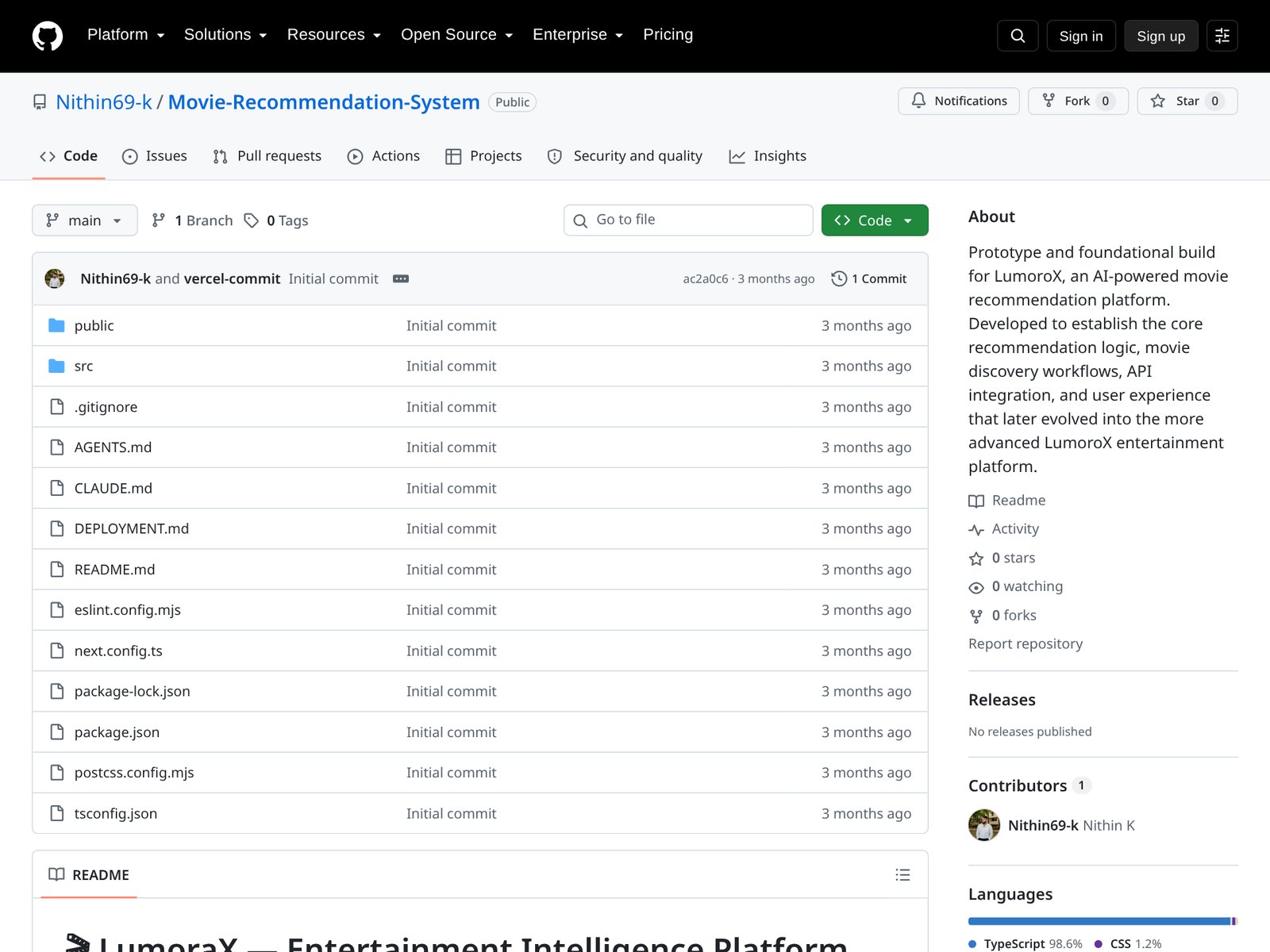Image resolution: width=1270 pixels, height=952 pixels.
Task: Click the Sign in button
Action: click(1081, 36)
